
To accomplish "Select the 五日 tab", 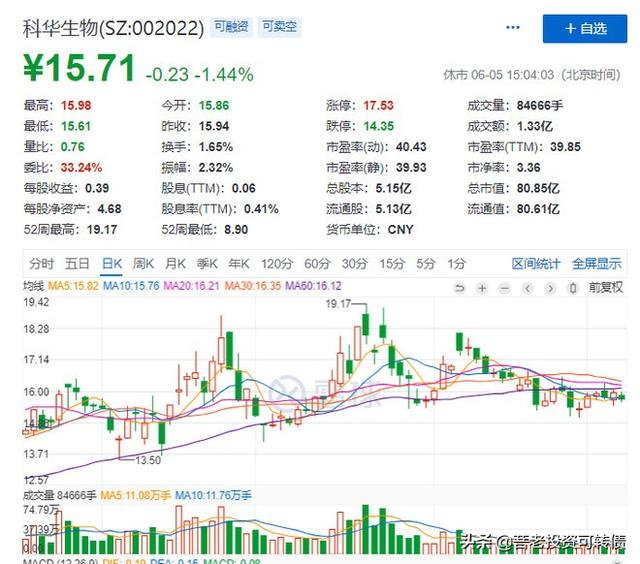I will click(x=77, y=264).
